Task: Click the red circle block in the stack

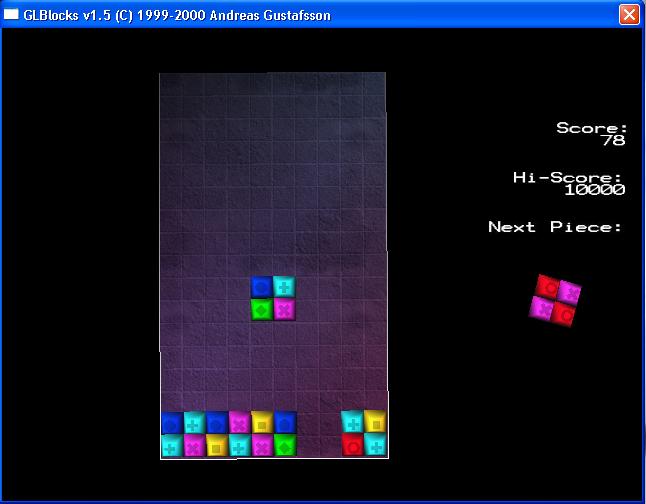Action: pos(353,445)
